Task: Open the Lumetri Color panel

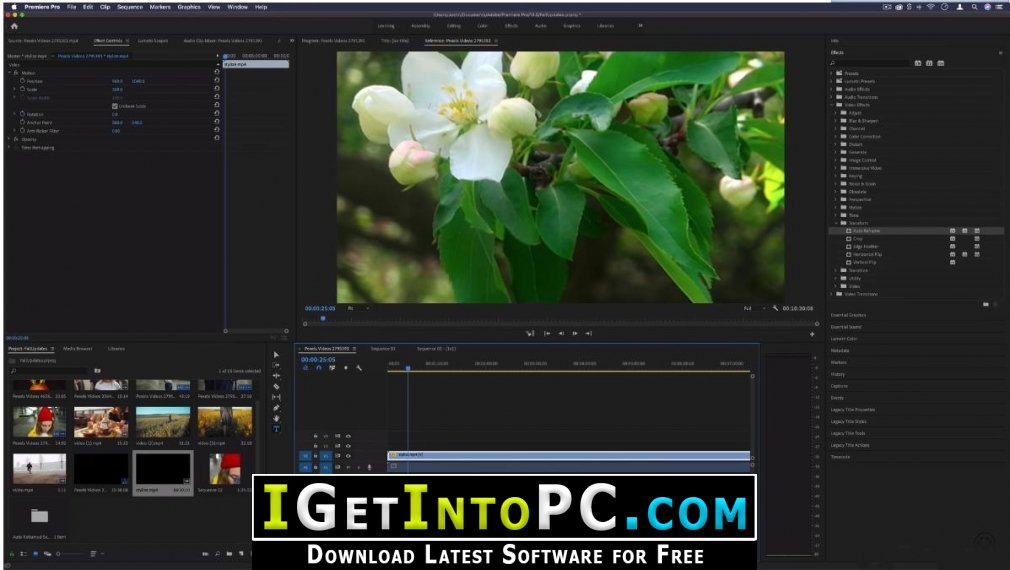Action: tap(844, 339)
